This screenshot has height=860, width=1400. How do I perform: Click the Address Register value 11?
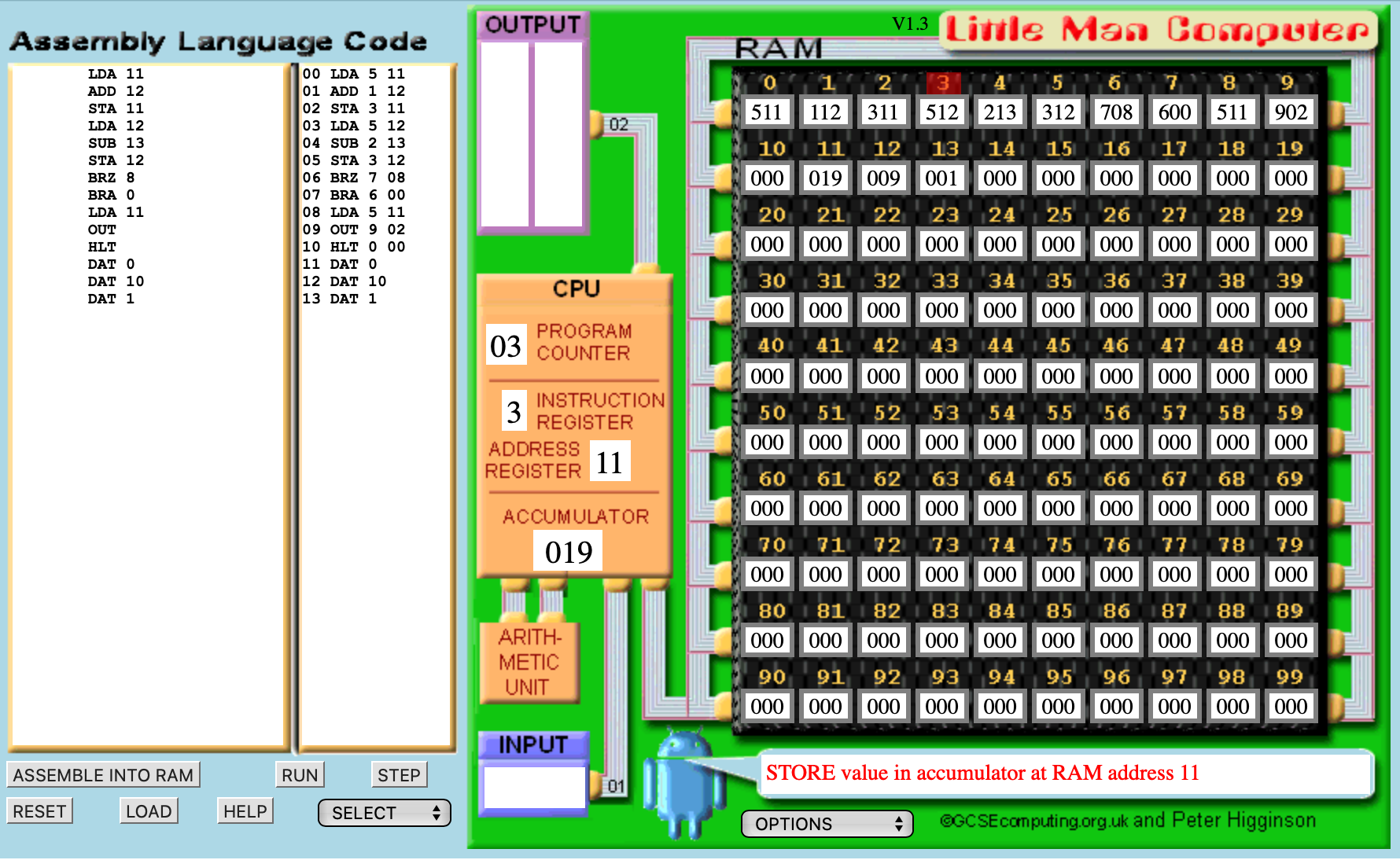[x=609, y=462]
